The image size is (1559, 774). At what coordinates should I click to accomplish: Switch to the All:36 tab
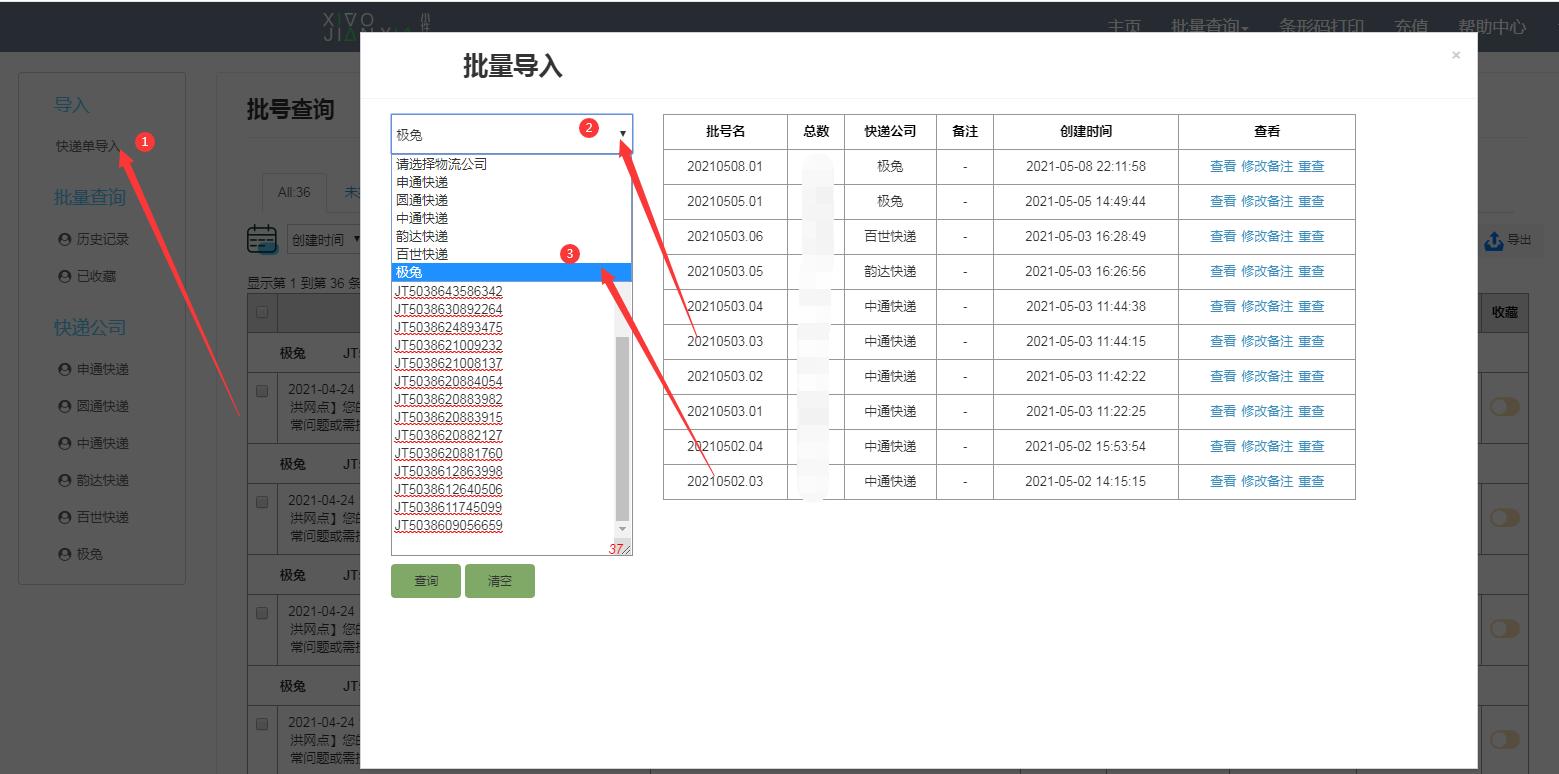(x=292, y=192)
